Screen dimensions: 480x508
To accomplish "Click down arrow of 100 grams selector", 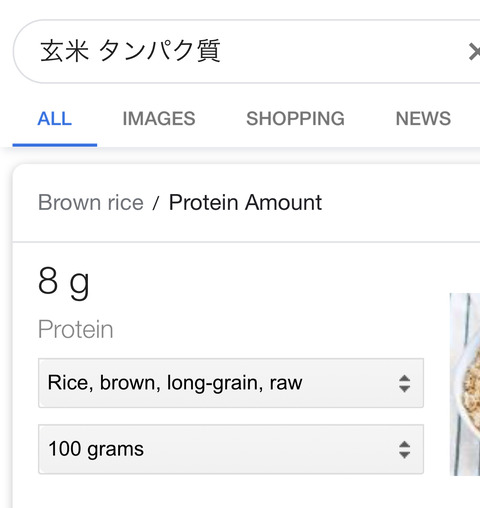I will point(404,455).
